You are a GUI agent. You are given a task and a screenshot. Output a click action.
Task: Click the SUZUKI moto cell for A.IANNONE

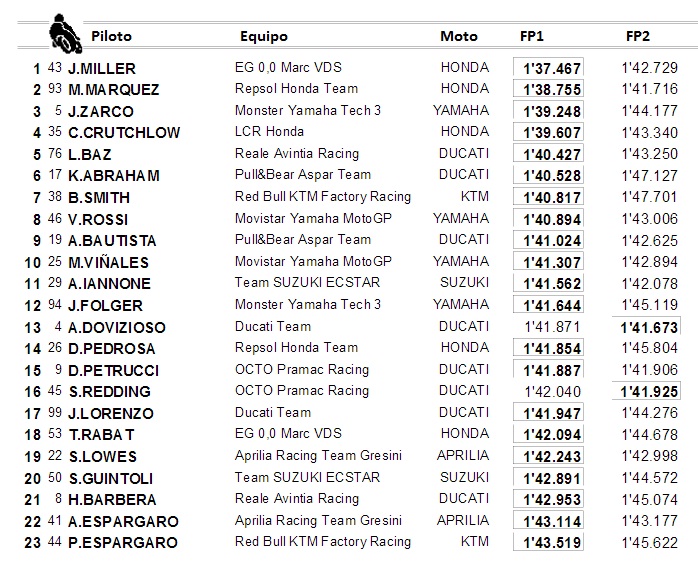465,282
